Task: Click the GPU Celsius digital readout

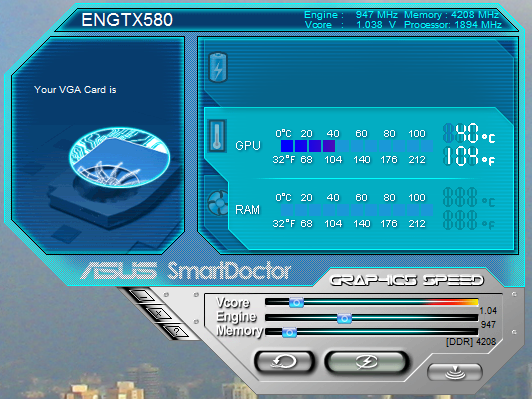Action: 469,133
